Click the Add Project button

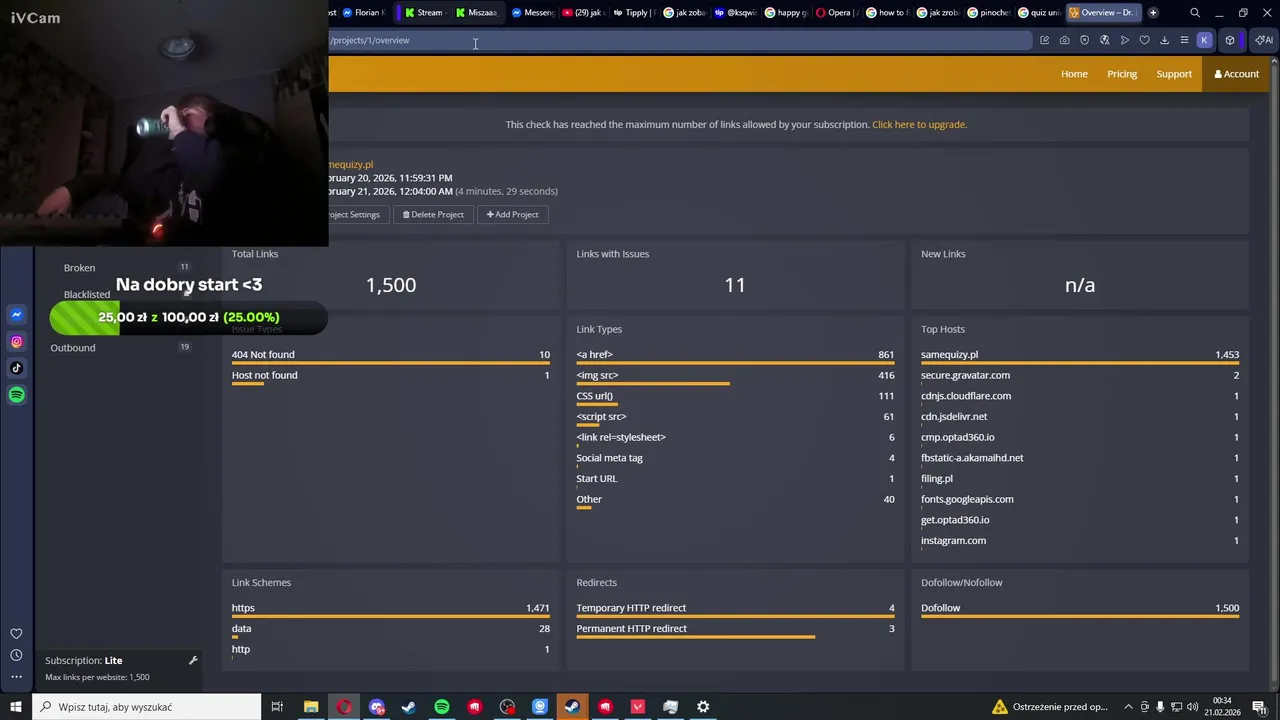pyautogui.click(x=512, y=214)
